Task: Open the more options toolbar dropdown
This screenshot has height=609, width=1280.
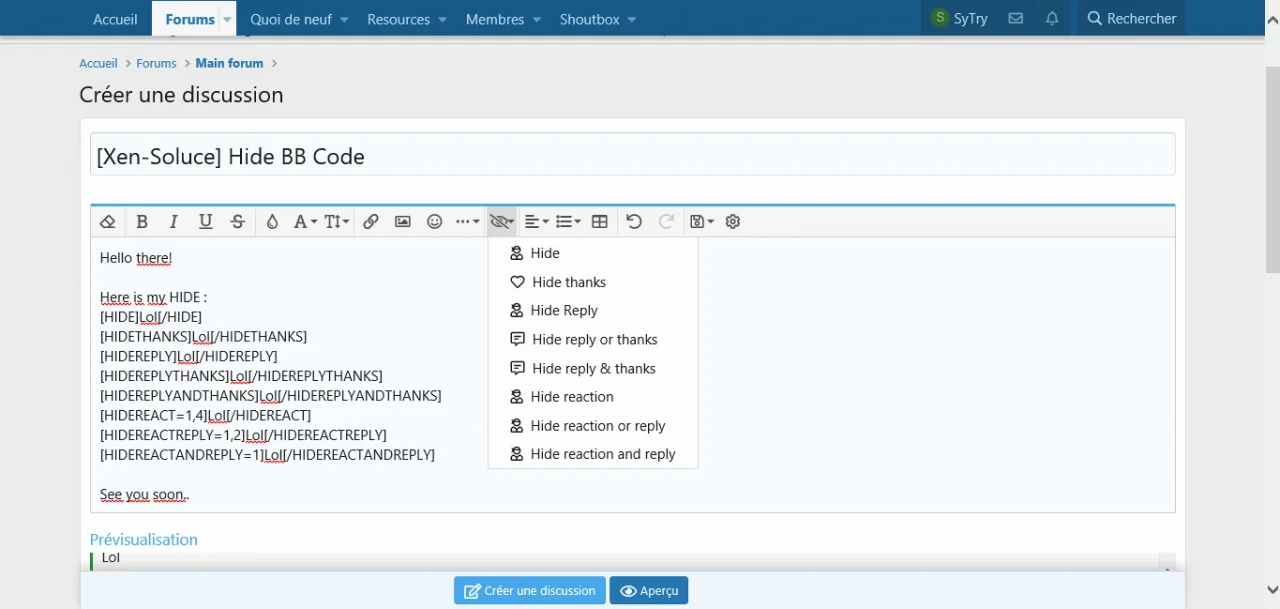Action: pyautogui.click(x=466, y=221)
